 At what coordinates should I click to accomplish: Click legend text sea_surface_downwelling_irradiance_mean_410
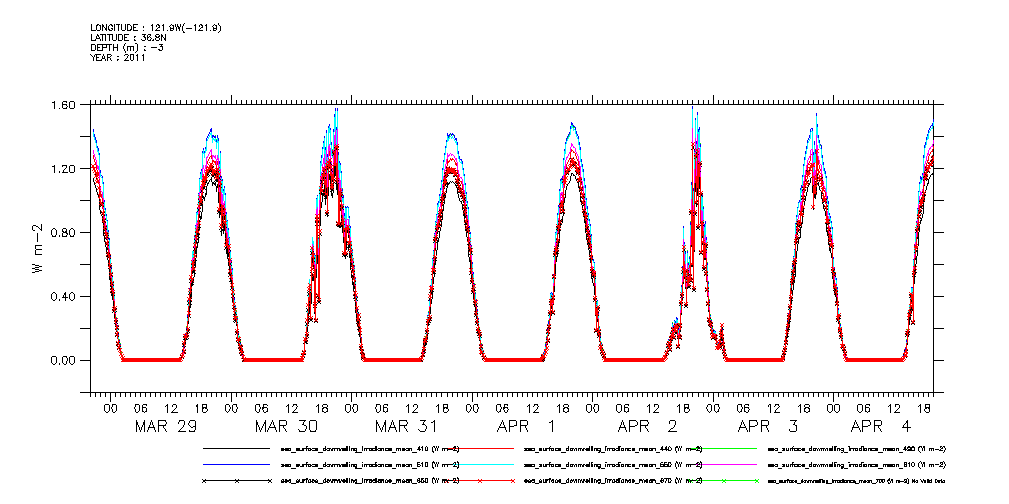pos(369,448)
